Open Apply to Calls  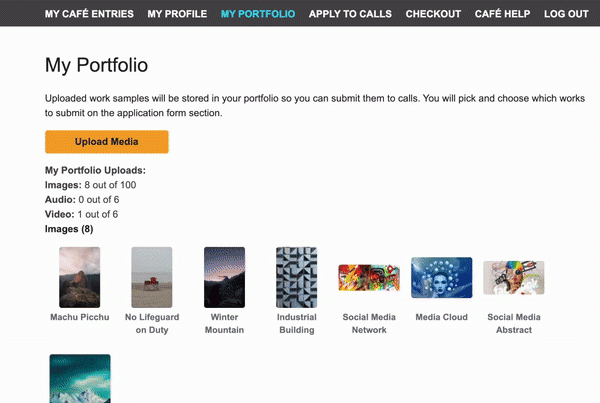coord(350,14)
